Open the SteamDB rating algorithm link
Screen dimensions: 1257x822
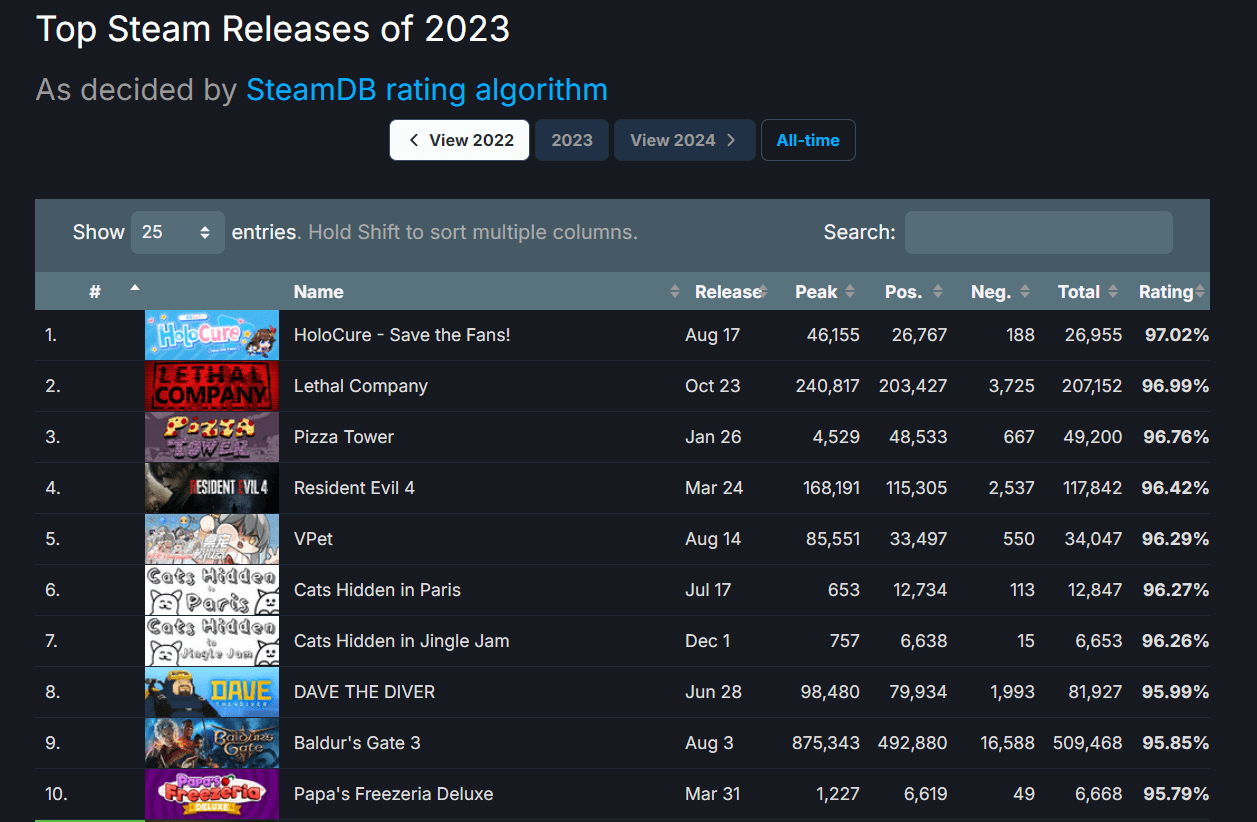tap(426, 89)
